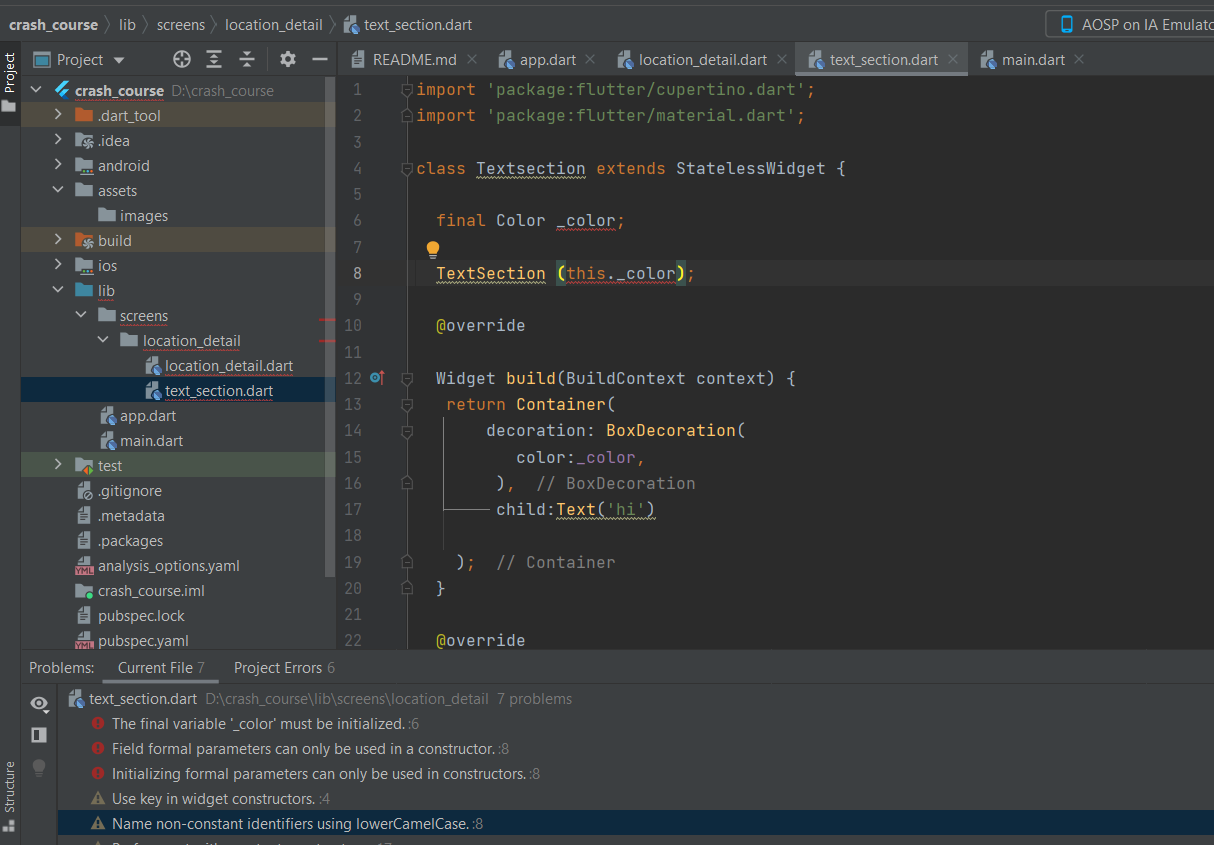The height and width of the screenshot is (845, 1214).
Task: Open the Project Errors tab
Action: point(283,668)
